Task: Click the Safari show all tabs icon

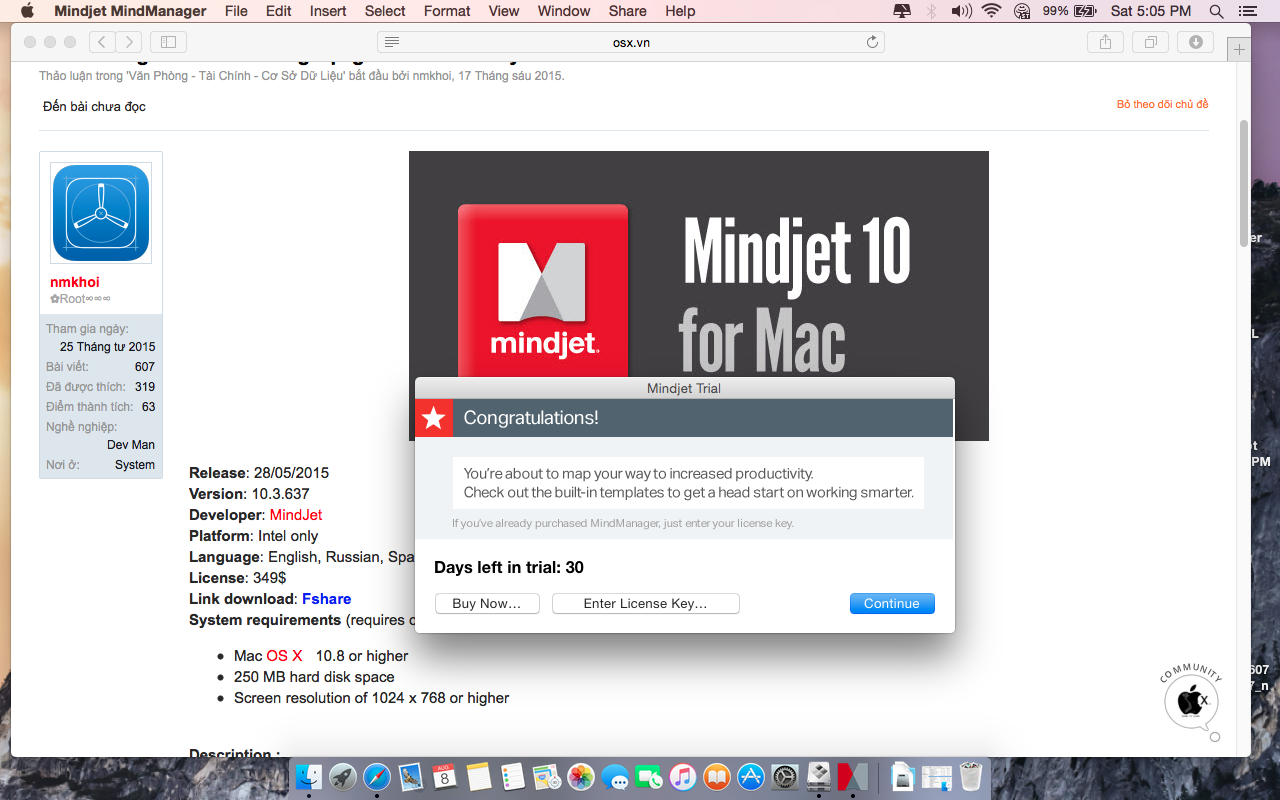Action: tap(1150, 42)
